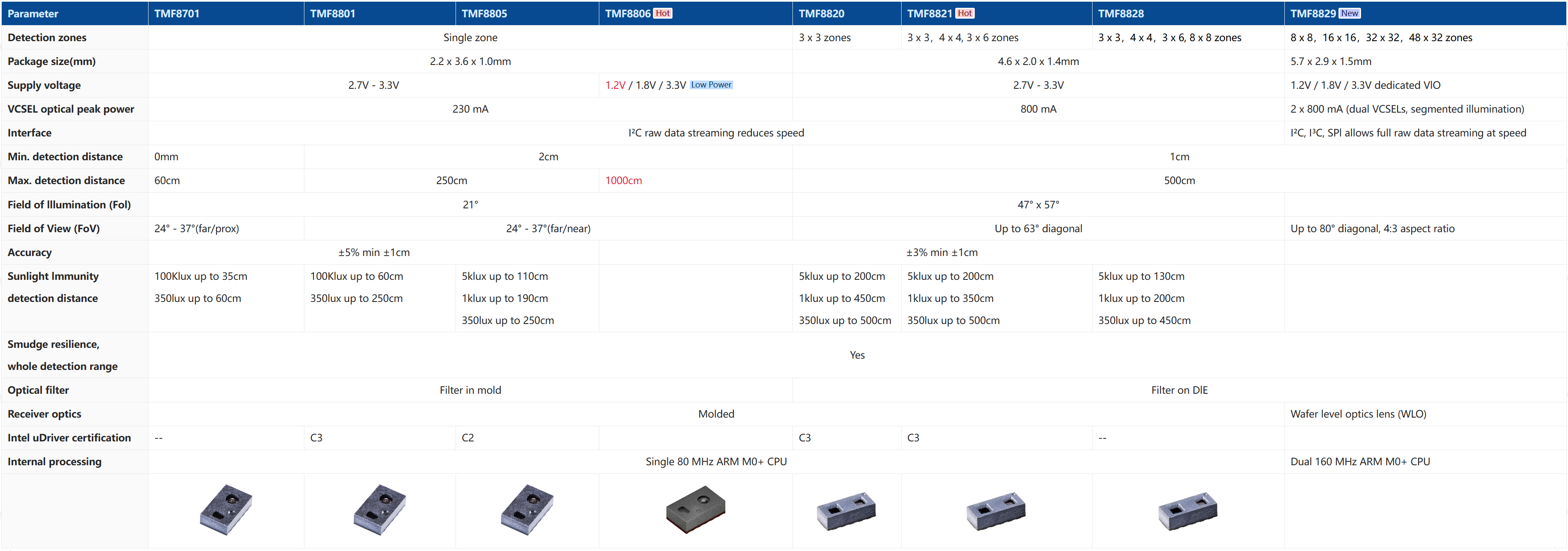The height and width of the screenshot is (551, 1568).
Task: Click the Package size(mm) row label
Action: (52, 62)
